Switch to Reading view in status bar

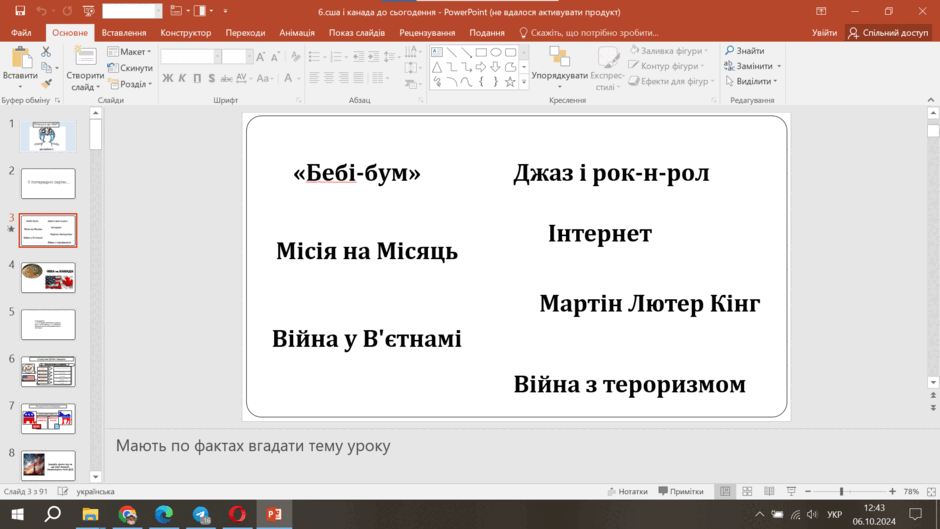(769, 491)
